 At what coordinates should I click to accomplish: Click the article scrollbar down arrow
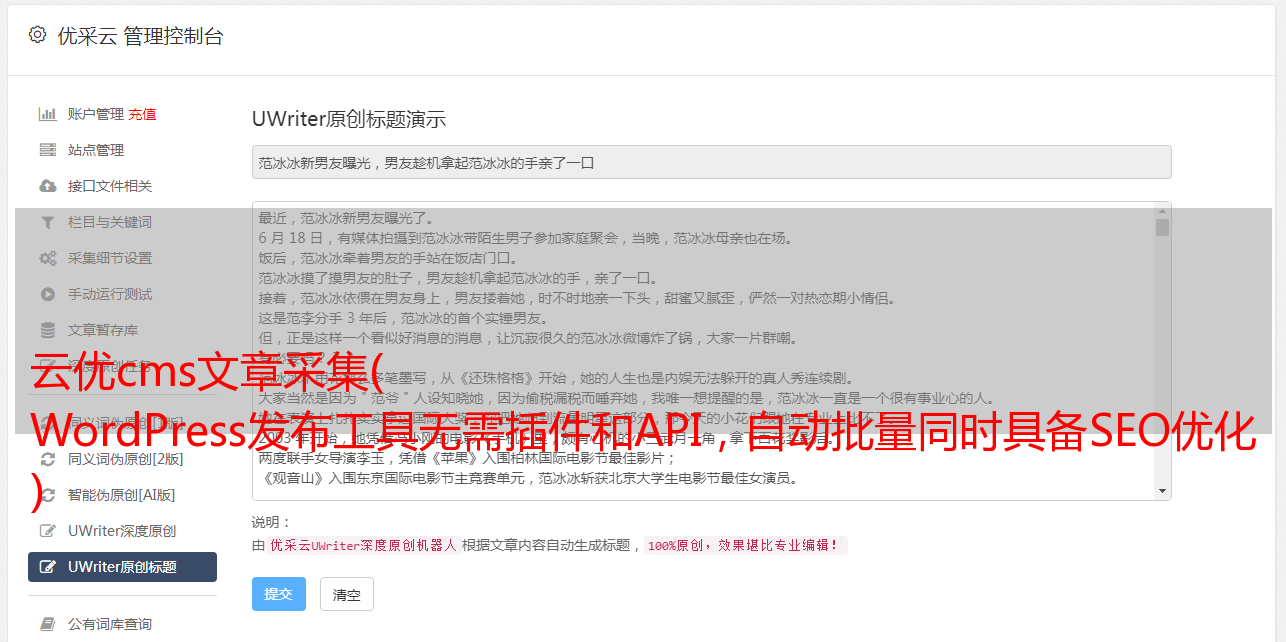1162,491
